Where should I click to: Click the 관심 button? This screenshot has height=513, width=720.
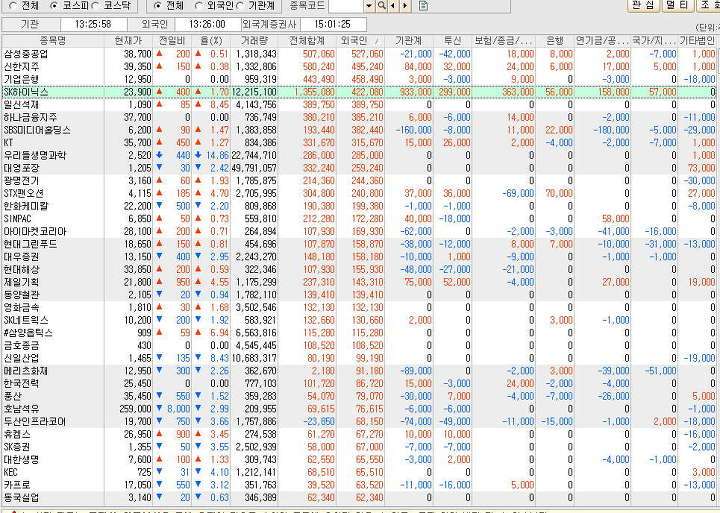pyautogui.click(x=643, y=5)
